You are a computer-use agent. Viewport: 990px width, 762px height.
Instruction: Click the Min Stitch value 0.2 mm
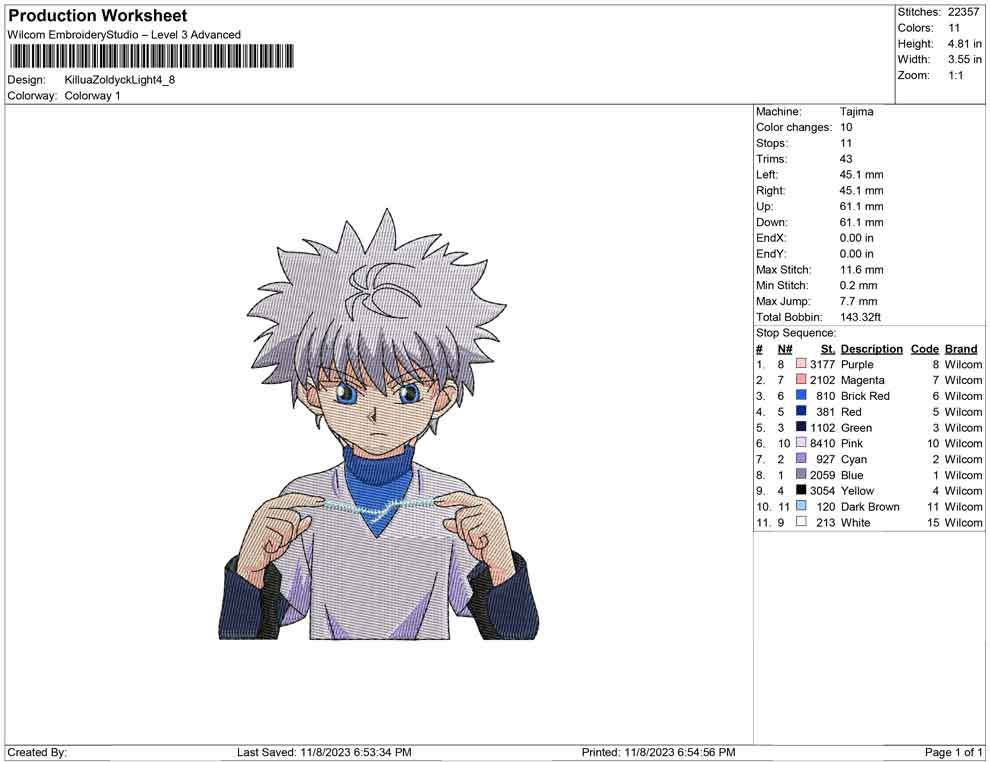tap(858, 285)
